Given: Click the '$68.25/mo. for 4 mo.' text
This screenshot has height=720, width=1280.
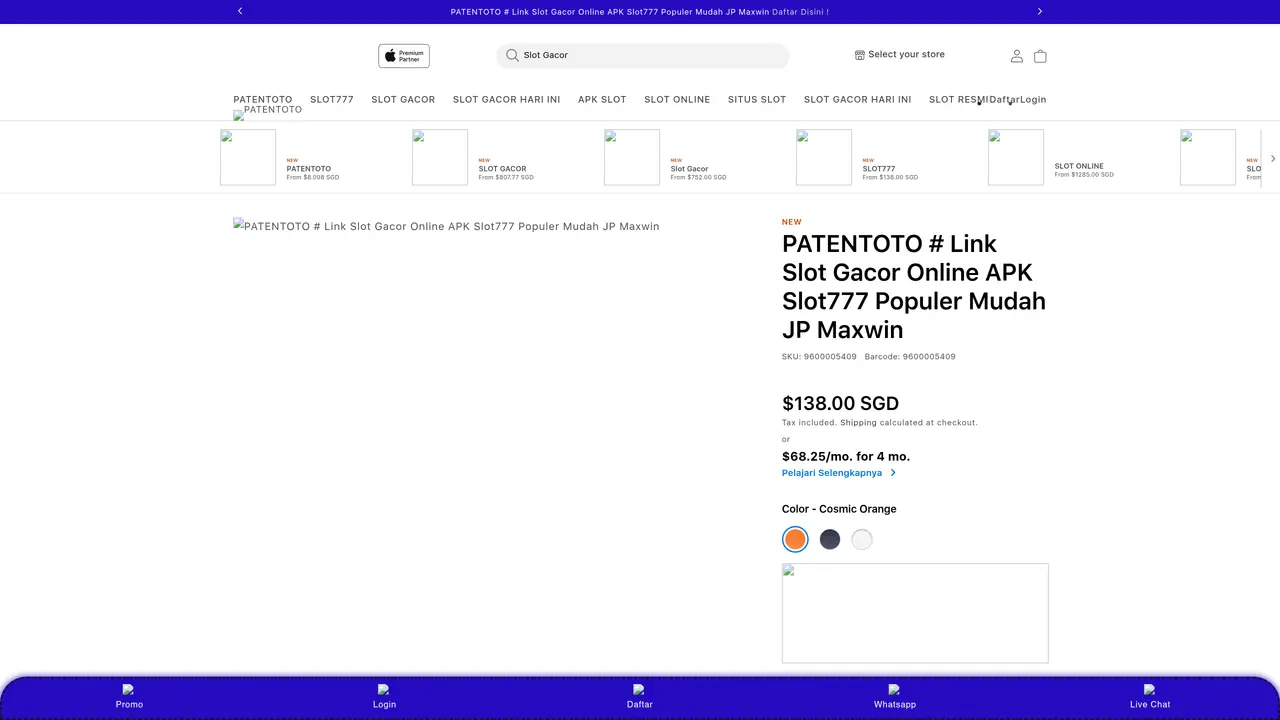Looking at the screenshot, I should (846, 456).
